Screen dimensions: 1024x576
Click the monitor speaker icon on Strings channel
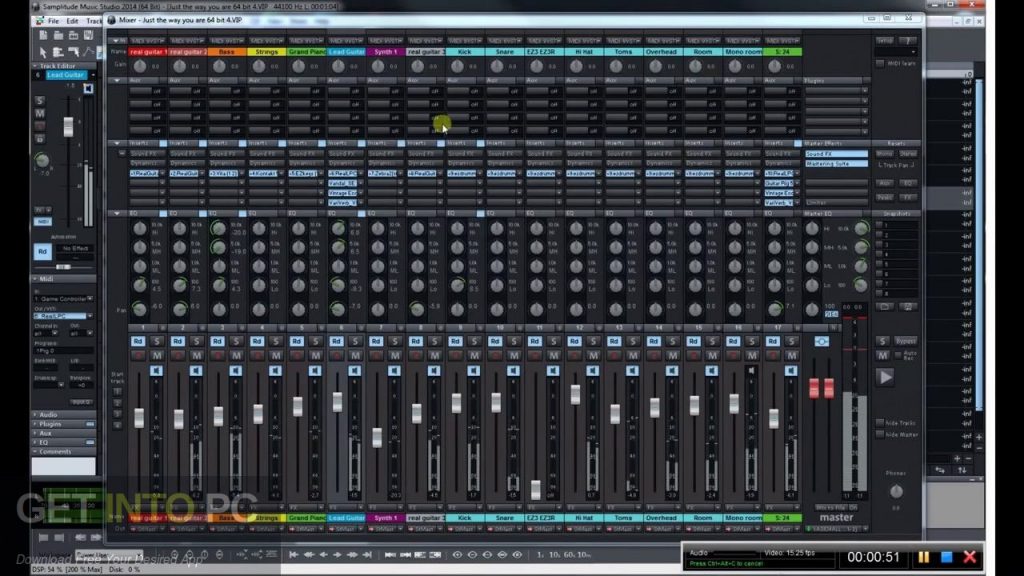pos(275,370)
